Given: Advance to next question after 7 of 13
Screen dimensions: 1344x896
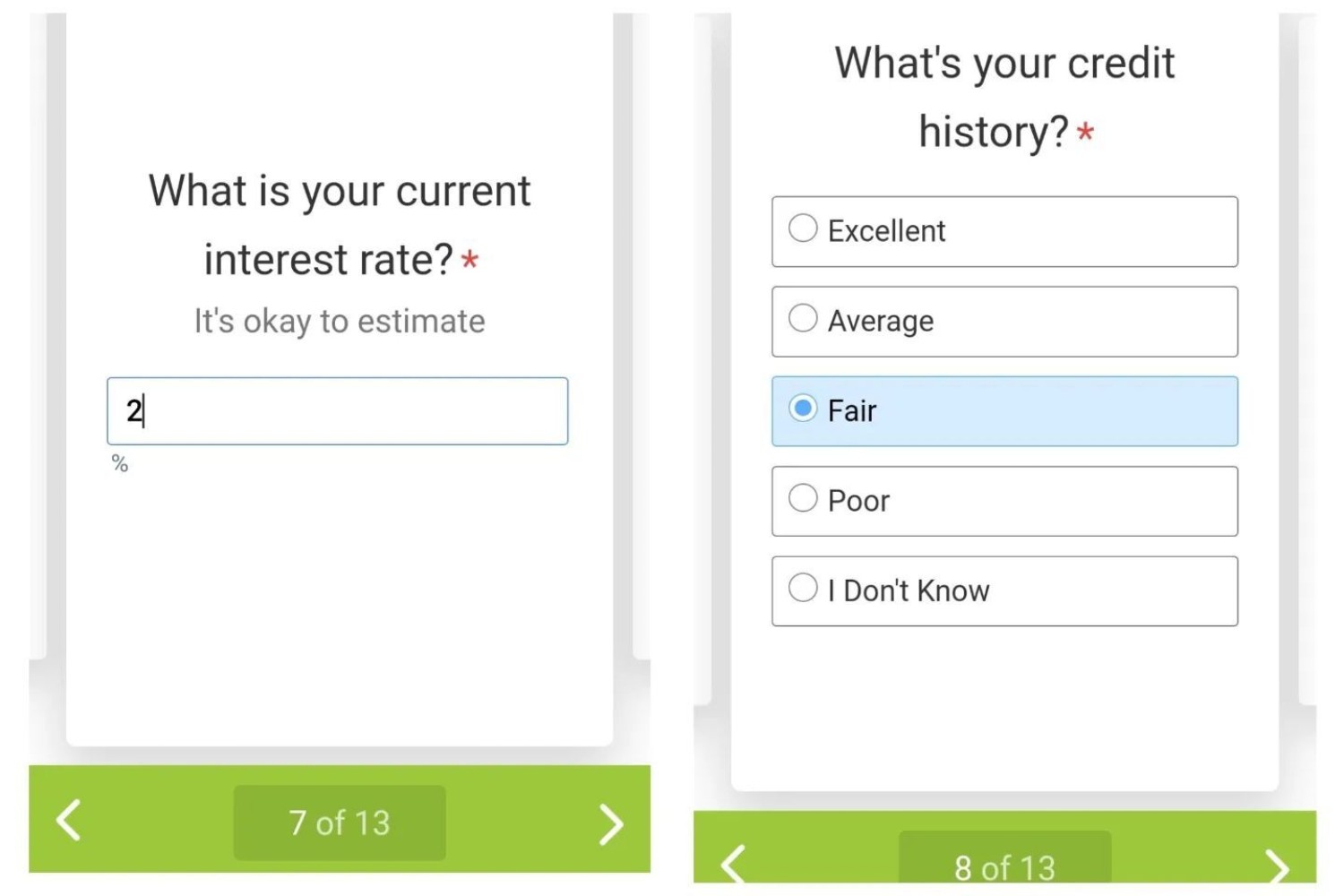Looking at the screenshot, I should (610, 823).
